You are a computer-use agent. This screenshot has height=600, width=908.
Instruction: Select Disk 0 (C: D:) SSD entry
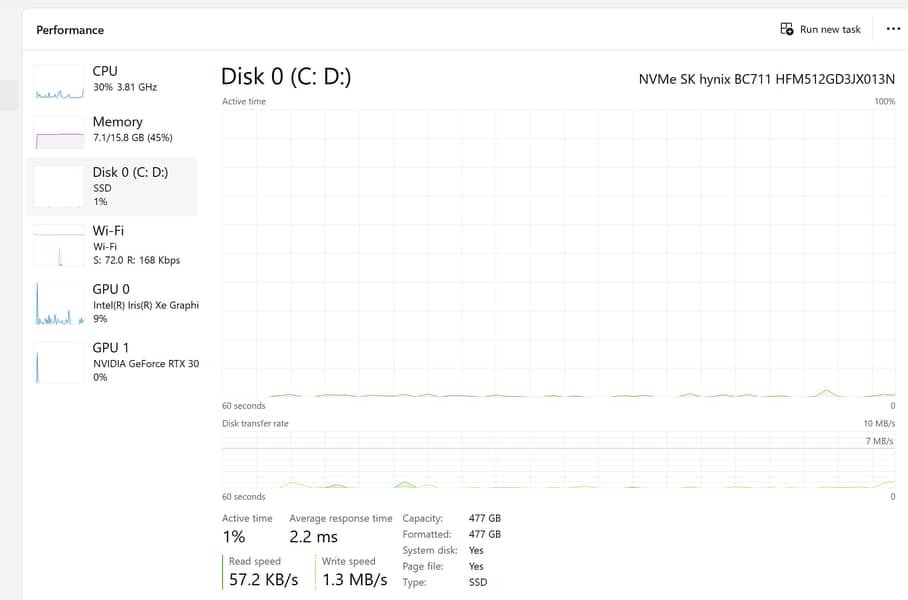[130, 186]
